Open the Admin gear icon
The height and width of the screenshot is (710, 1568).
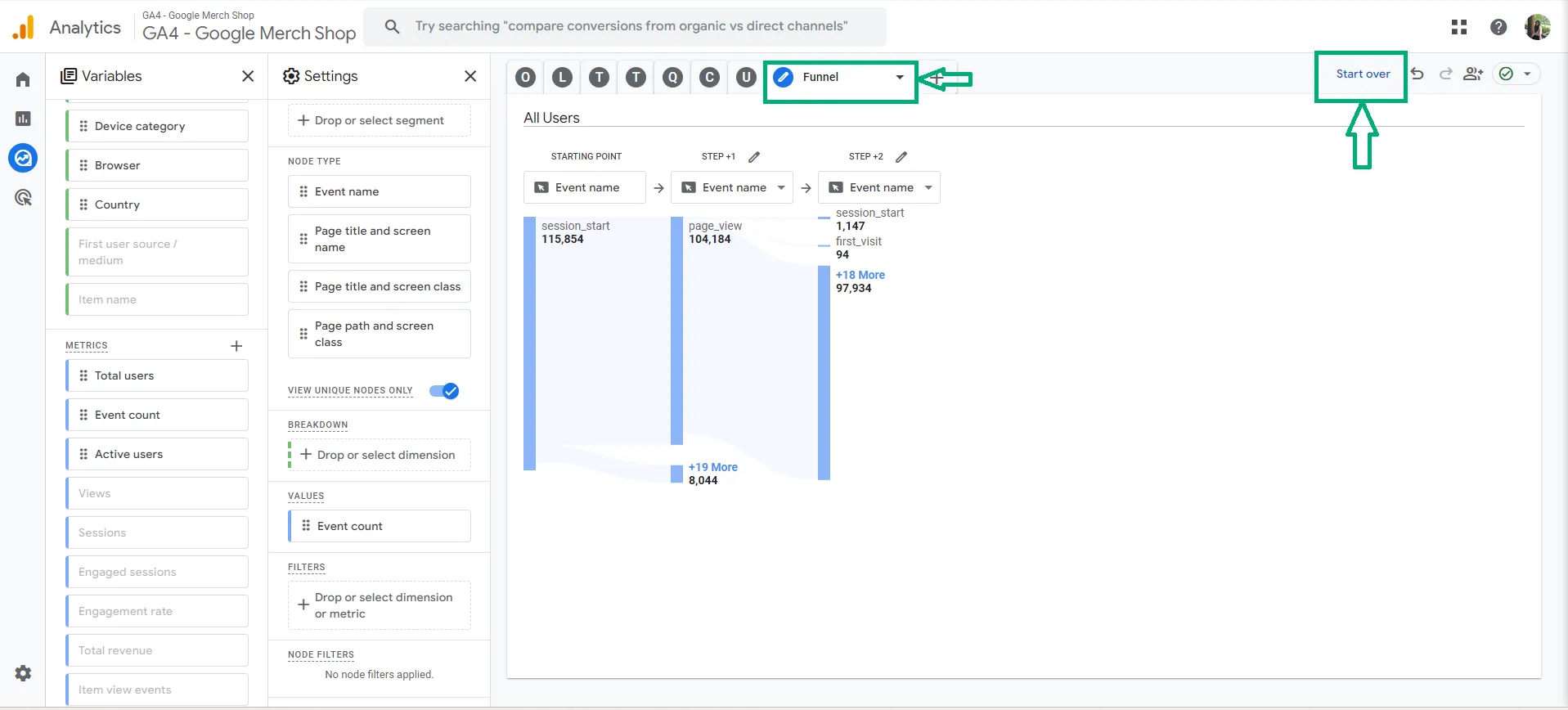[23, 673]
